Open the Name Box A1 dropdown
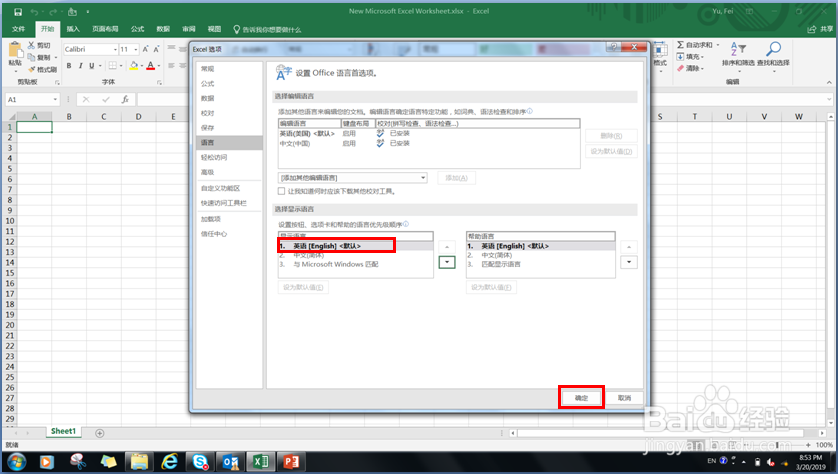Image resolution: width=838 pixels, height=474 pixels. point(55,99)
